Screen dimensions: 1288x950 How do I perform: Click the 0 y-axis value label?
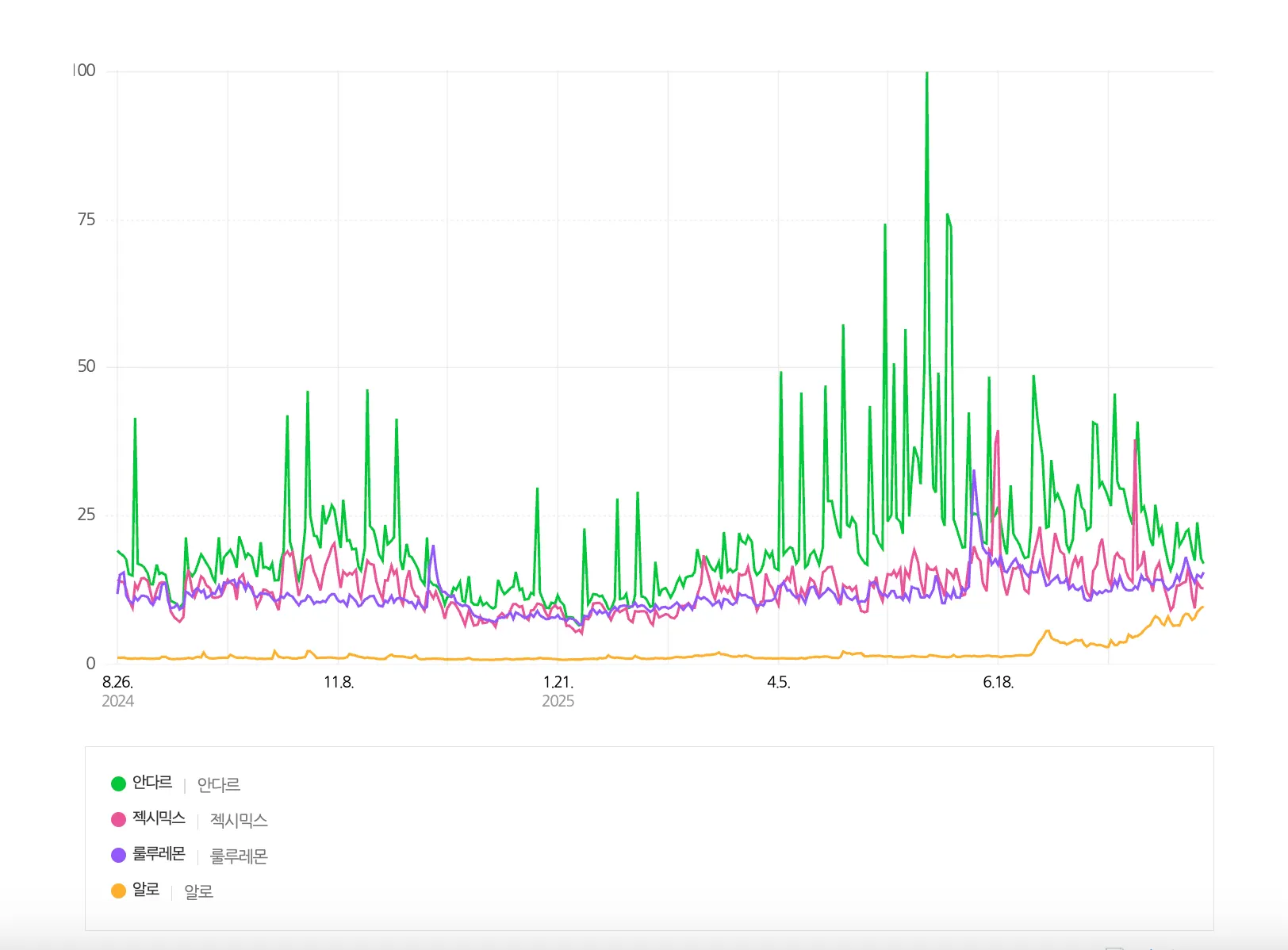(90, 663)
